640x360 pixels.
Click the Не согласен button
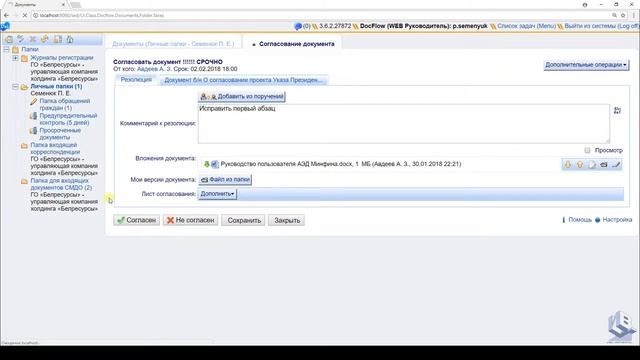[191, 220]
